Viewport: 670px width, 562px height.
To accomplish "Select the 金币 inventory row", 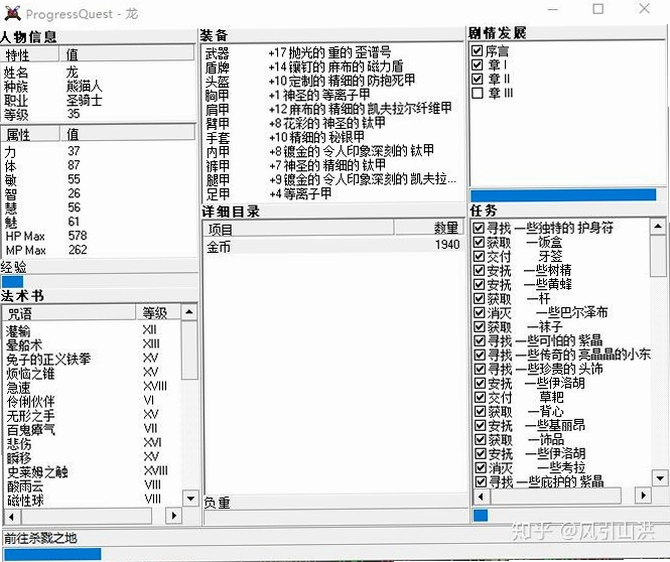I will tap(334, 246).
